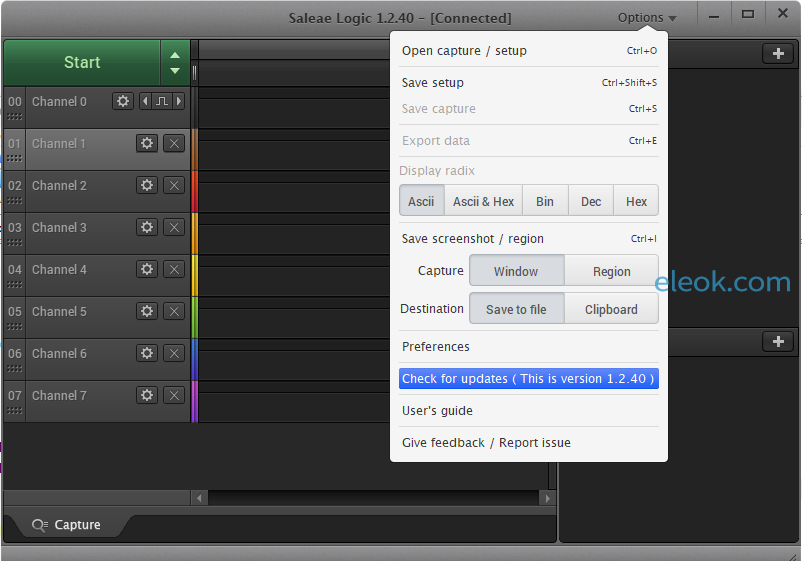Click the Channel 7 label

(x=59, y=395)
